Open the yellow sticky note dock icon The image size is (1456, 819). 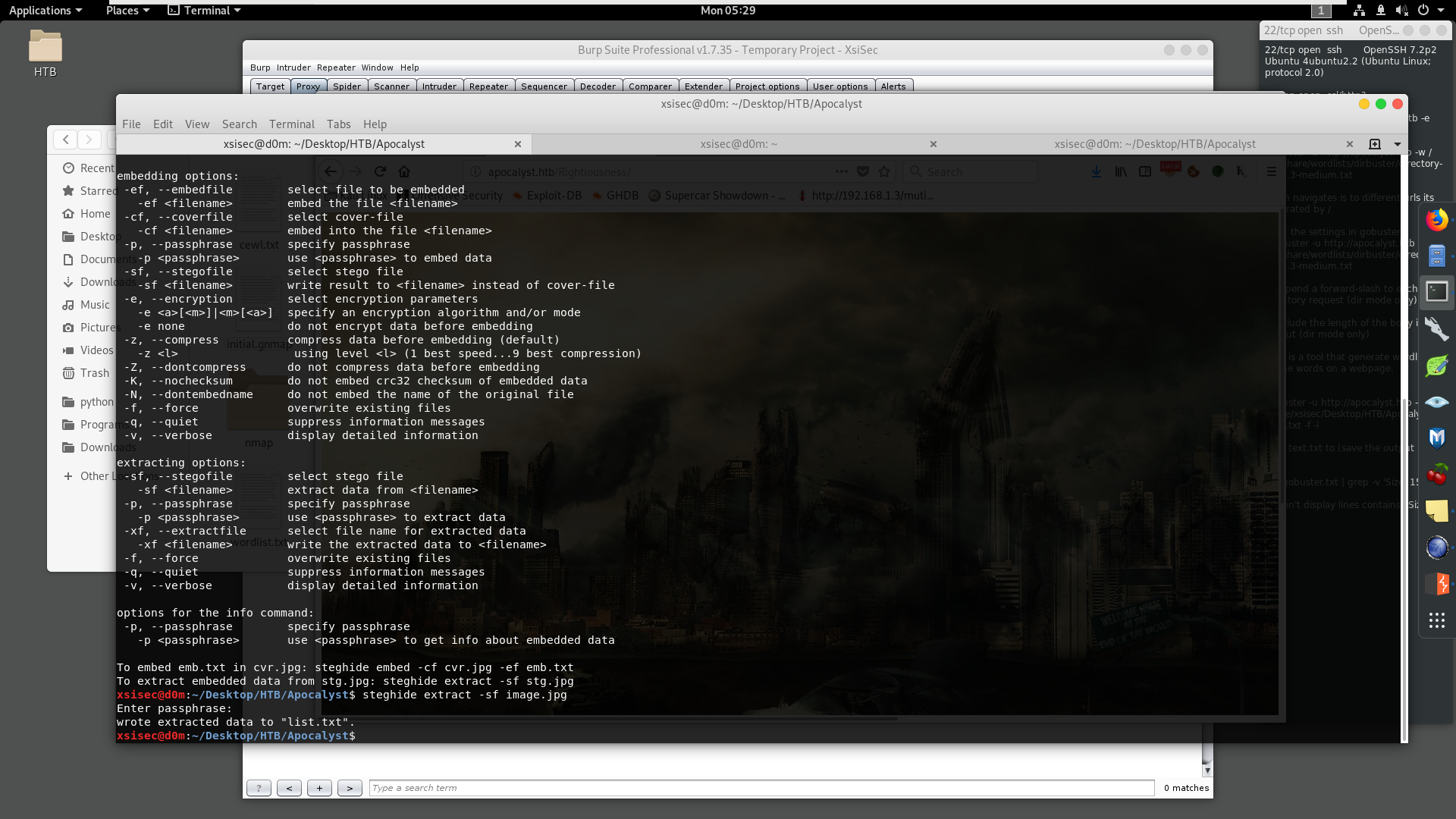point(1436,510)
